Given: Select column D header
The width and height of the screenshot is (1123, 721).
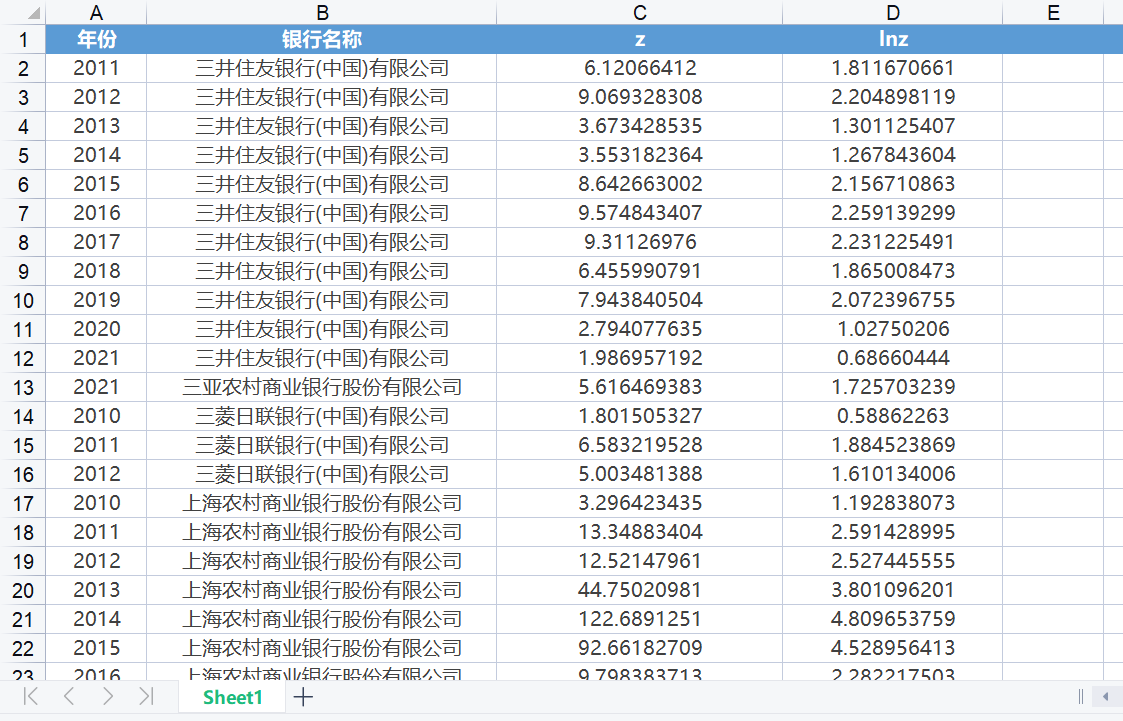Looking at the screenshot, I should [x=892, y=13].
